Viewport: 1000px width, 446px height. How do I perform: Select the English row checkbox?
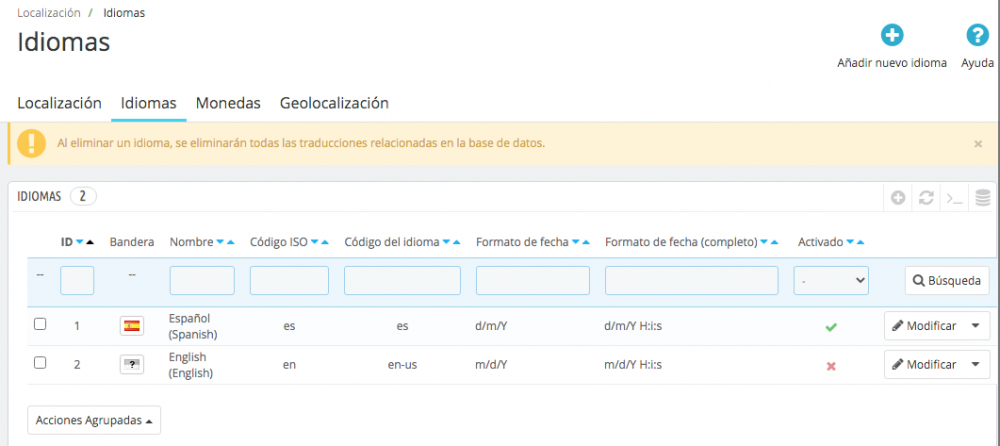40,363
